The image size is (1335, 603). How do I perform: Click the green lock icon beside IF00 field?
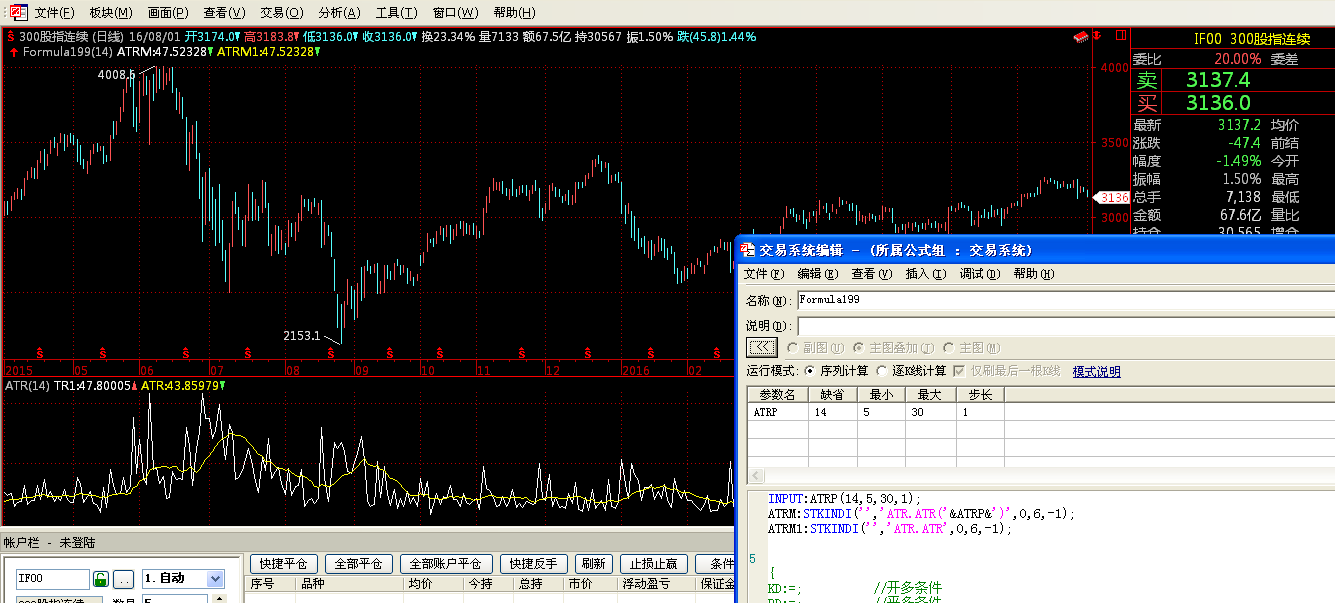[100, 579]
